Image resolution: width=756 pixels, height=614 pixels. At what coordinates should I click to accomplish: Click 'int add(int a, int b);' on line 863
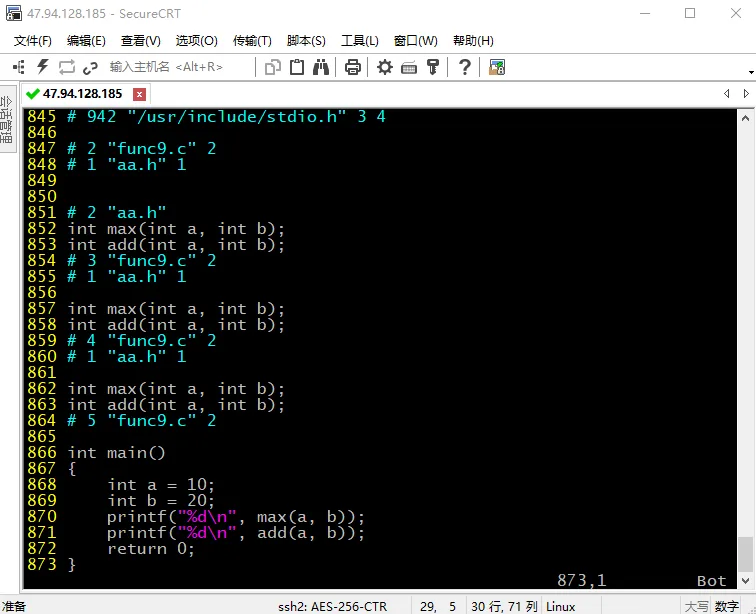[176, 405]
